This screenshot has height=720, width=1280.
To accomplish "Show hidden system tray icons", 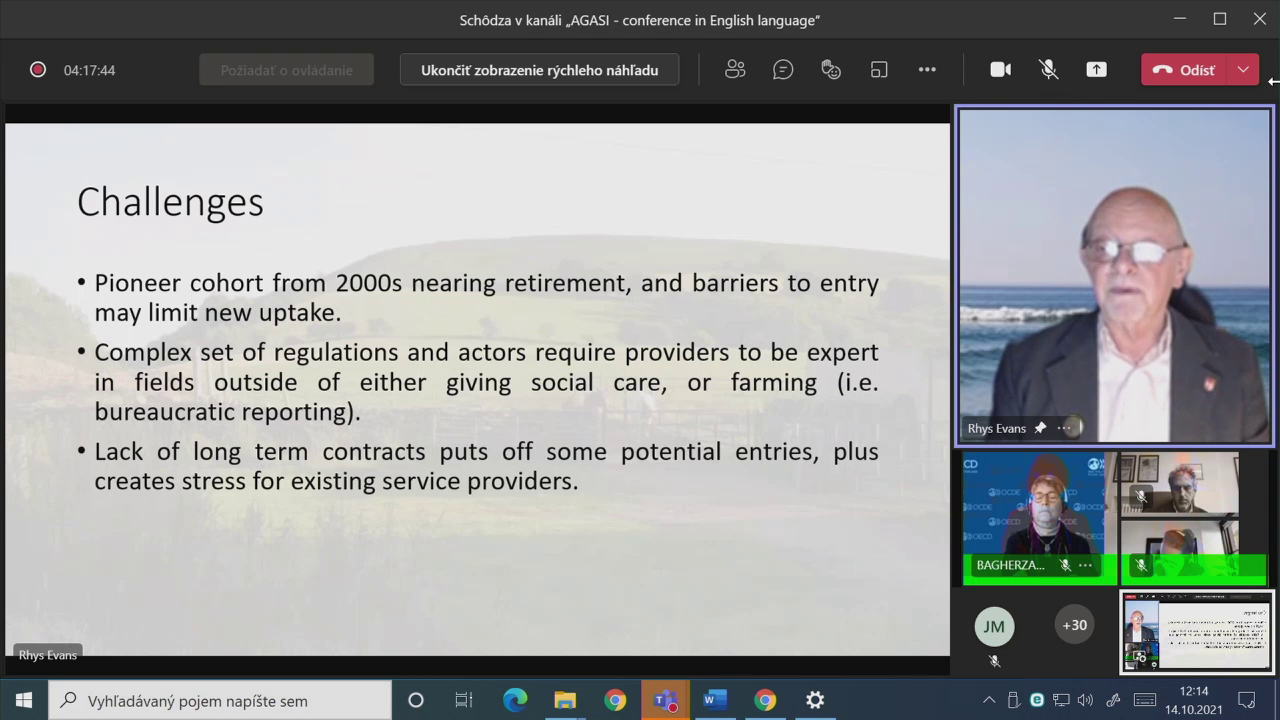I will point(989,700).
